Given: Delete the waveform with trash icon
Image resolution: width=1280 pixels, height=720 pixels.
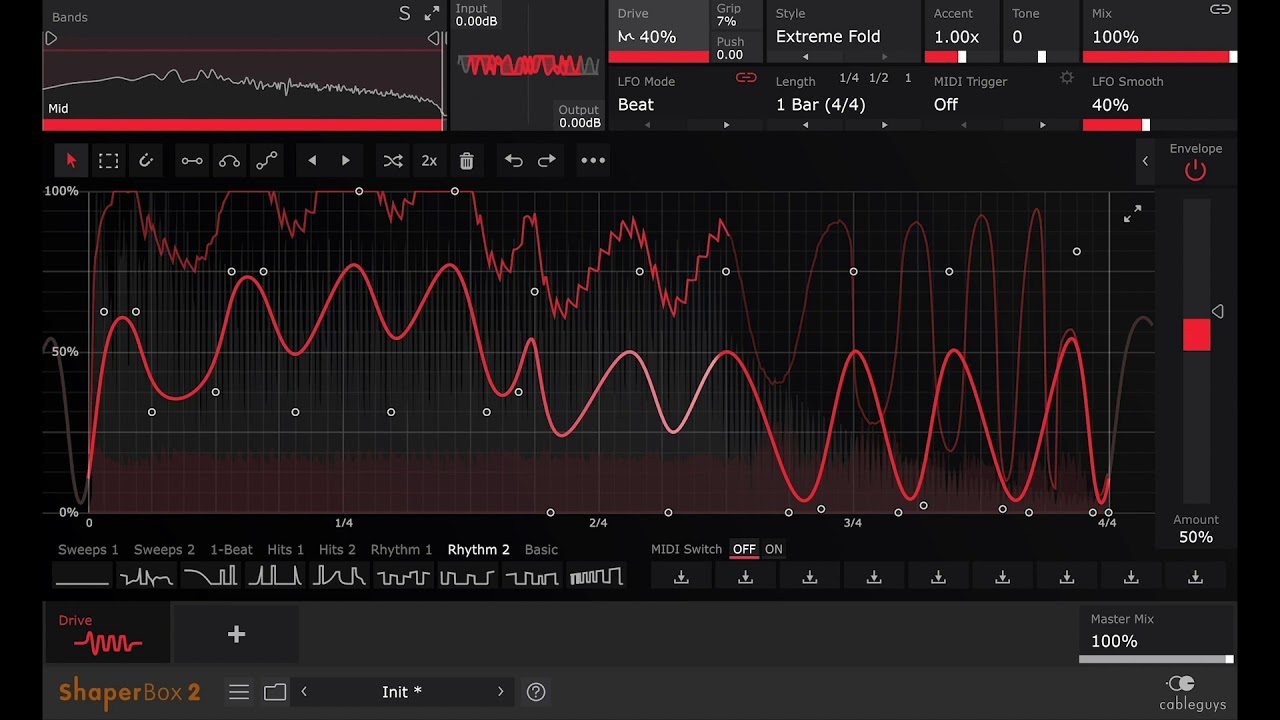Looking at the screenshot, I should pos(466,160).
